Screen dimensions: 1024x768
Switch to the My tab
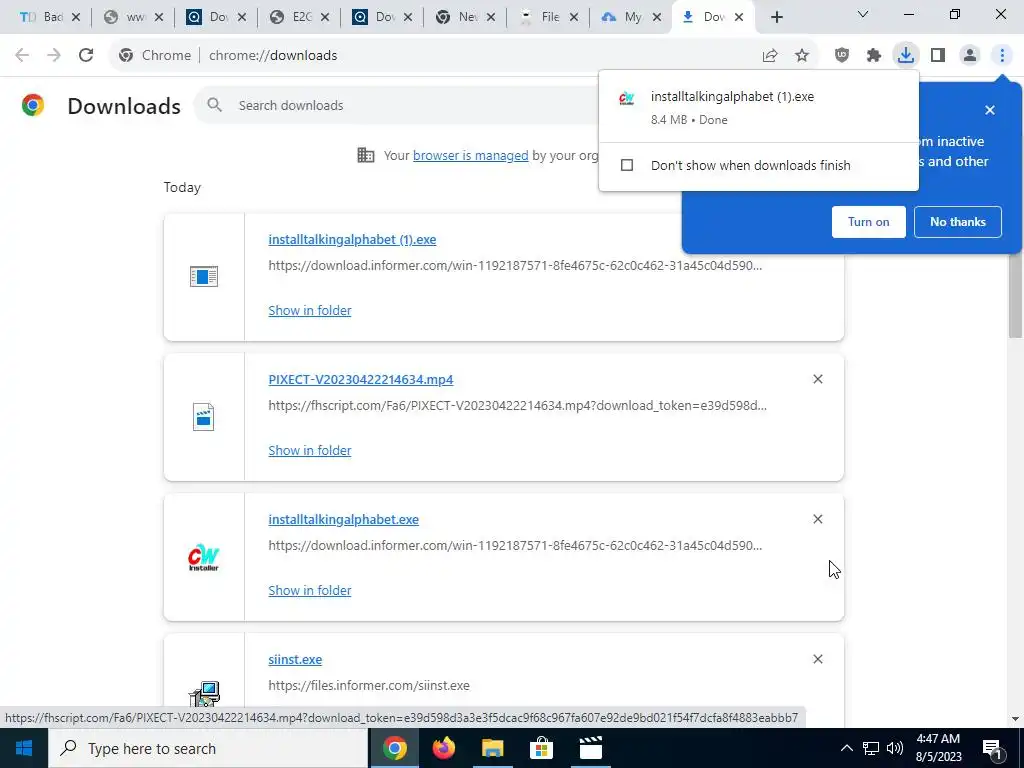pyautogui.click(x=630, y=18)
